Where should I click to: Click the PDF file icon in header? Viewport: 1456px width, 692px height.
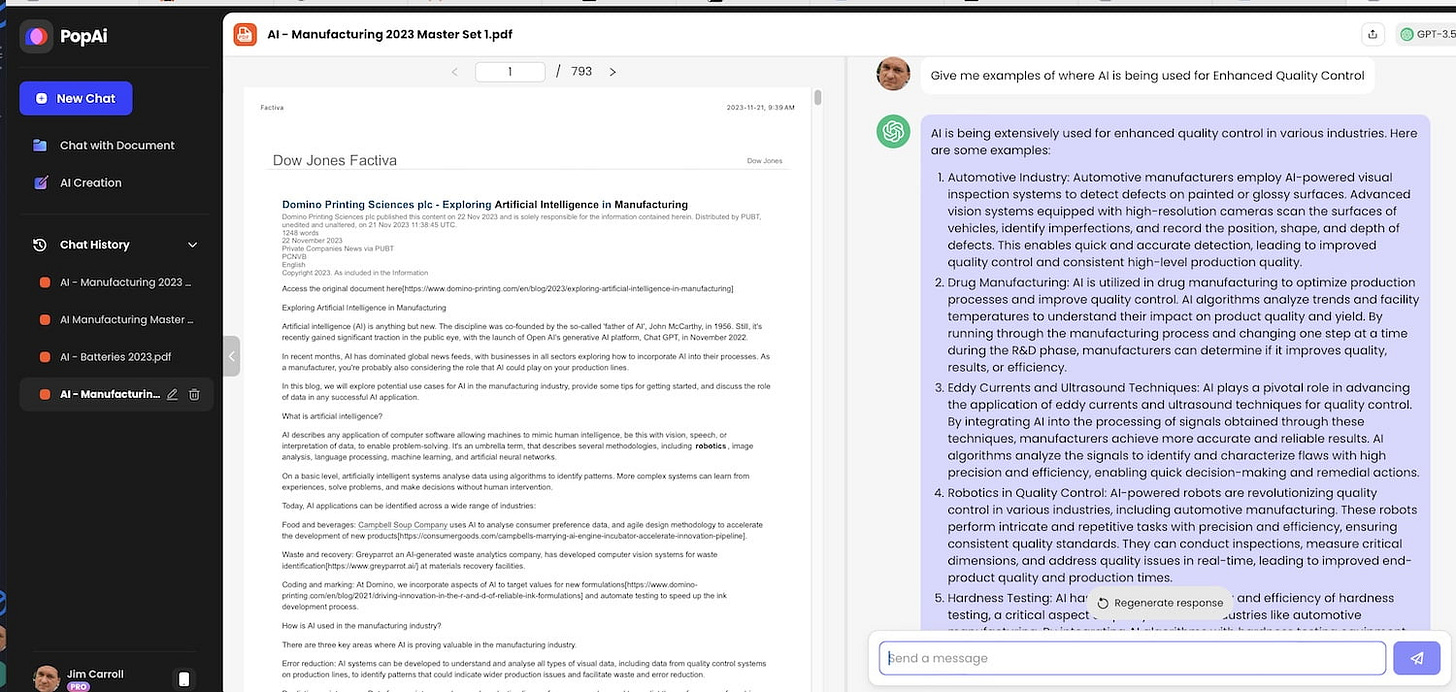coord(245,35)
